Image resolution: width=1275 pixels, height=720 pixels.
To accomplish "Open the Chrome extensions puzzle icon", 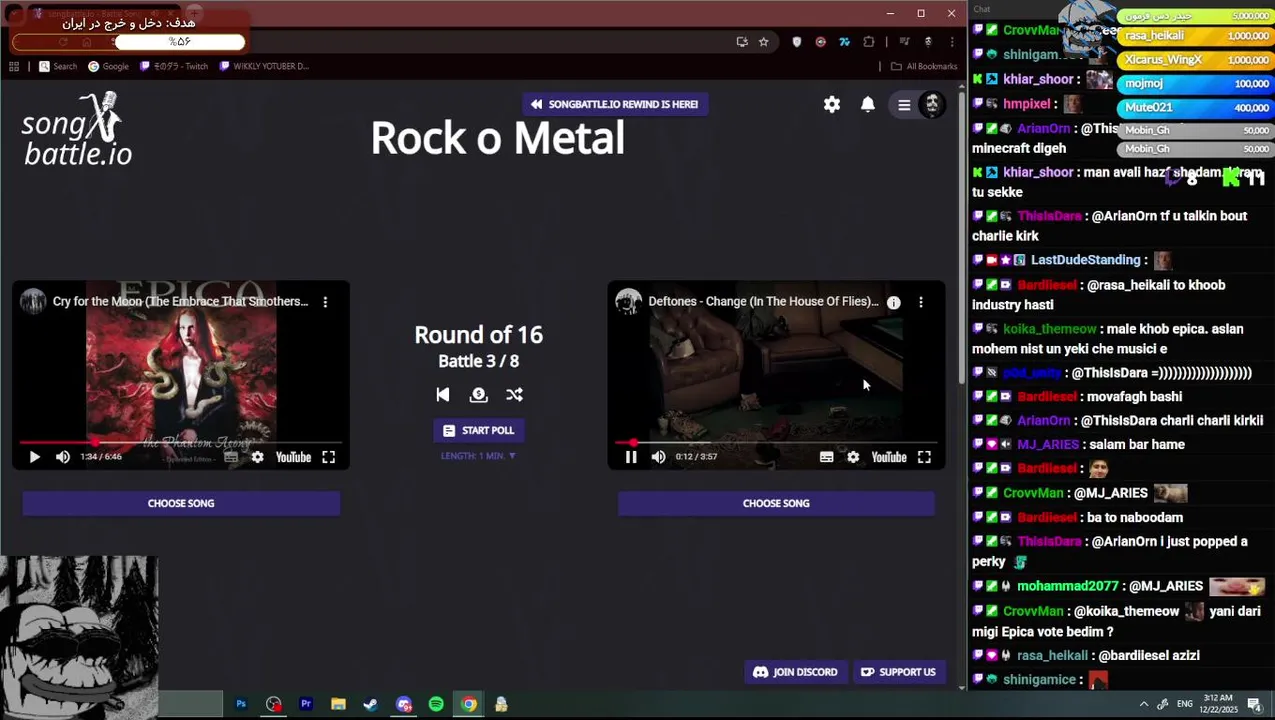I will 868,42.
